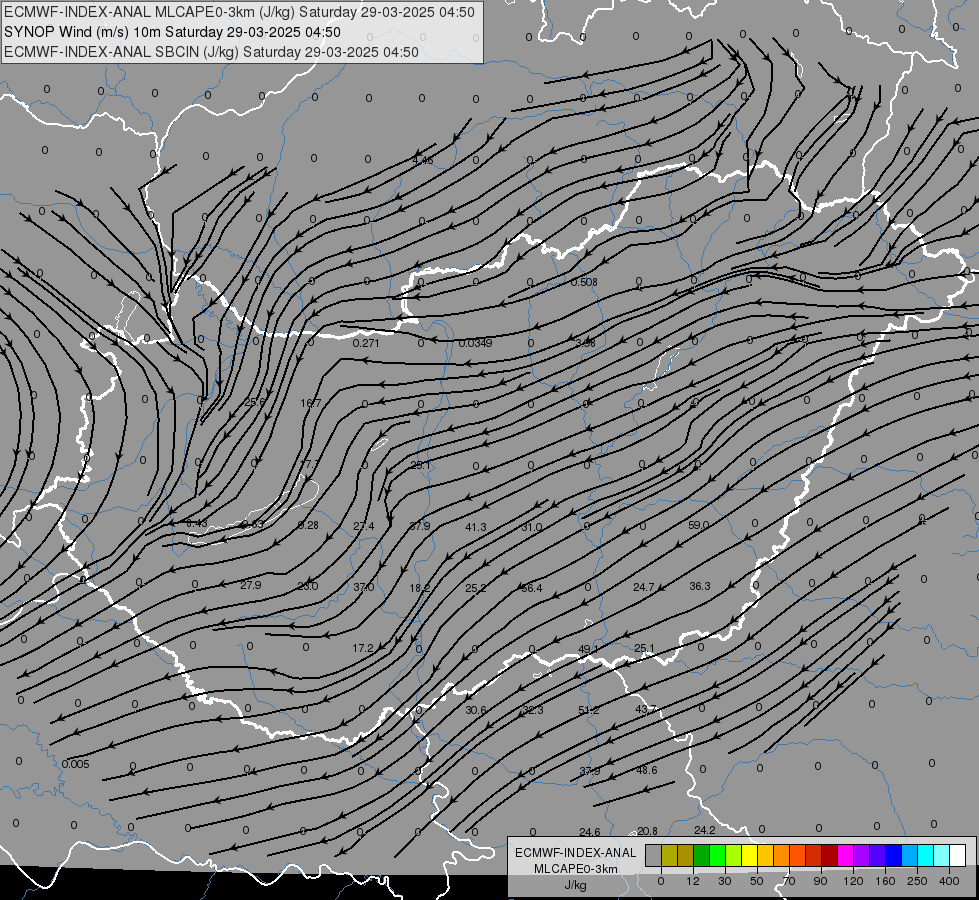The width and height of the screenshot is (979, 900).
Task: Click the map value 27.4
Action: point(363,527)
